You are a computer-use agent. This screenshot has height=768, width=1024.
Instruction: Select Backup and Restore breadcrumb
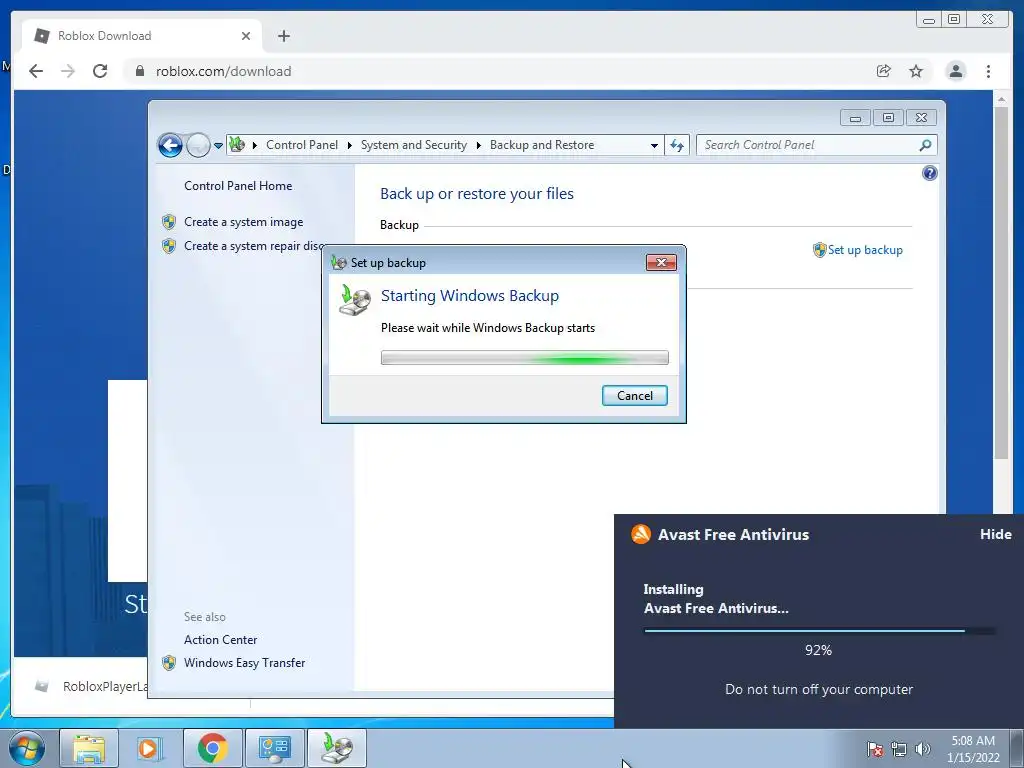pos(542,145)
